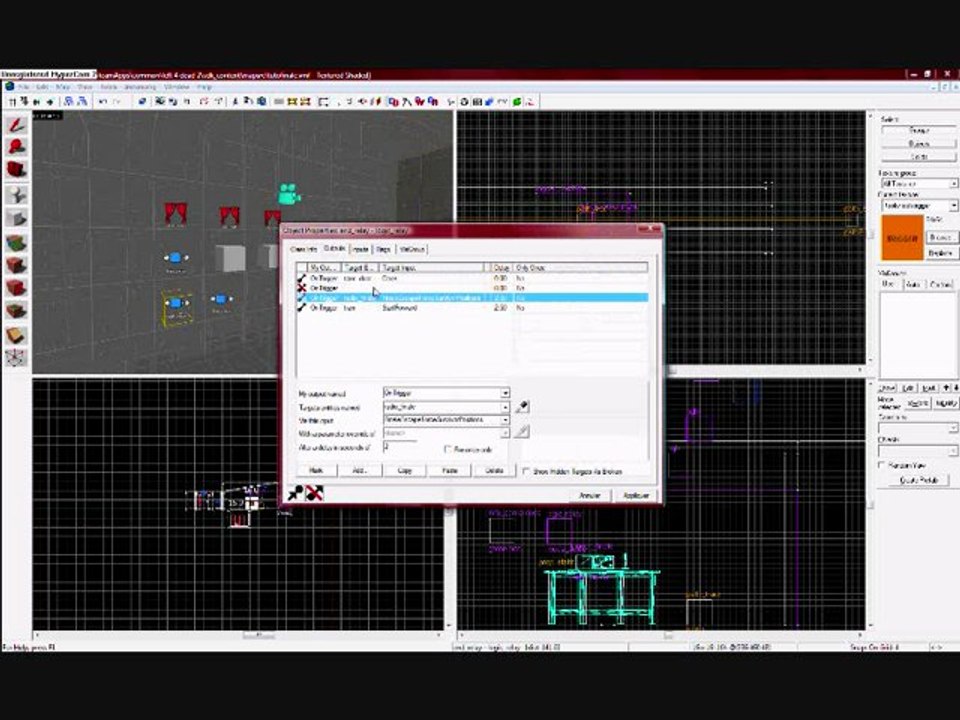Click the orange trigger texture swatch
Image resolution: width=960 pixels, height=720 pixels.
[x=902, y=238]
